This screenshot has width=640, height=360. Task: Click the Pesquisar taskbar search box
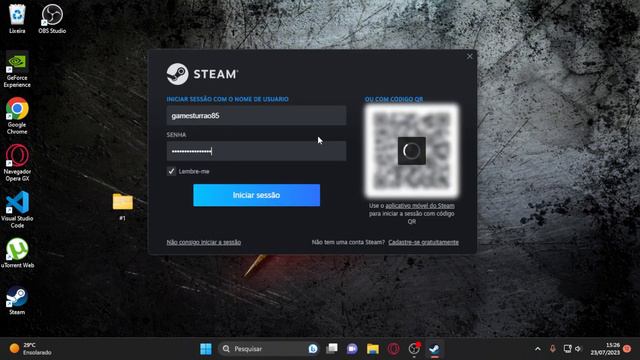click(x=269, y=349)
